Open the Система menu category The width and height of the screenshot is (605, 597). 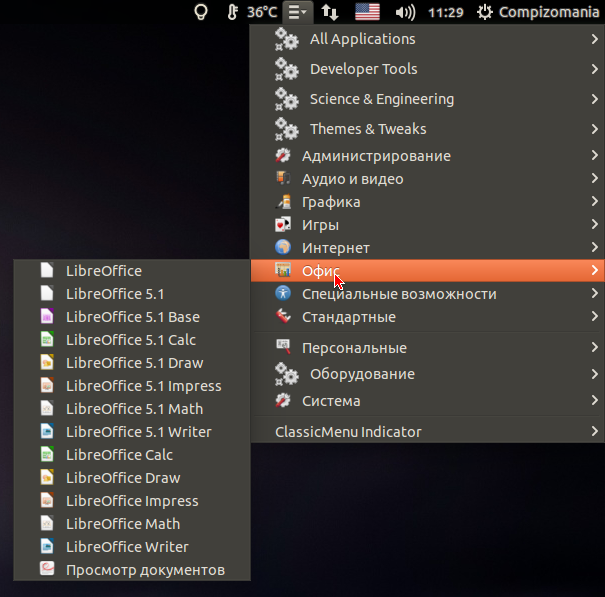428,401
